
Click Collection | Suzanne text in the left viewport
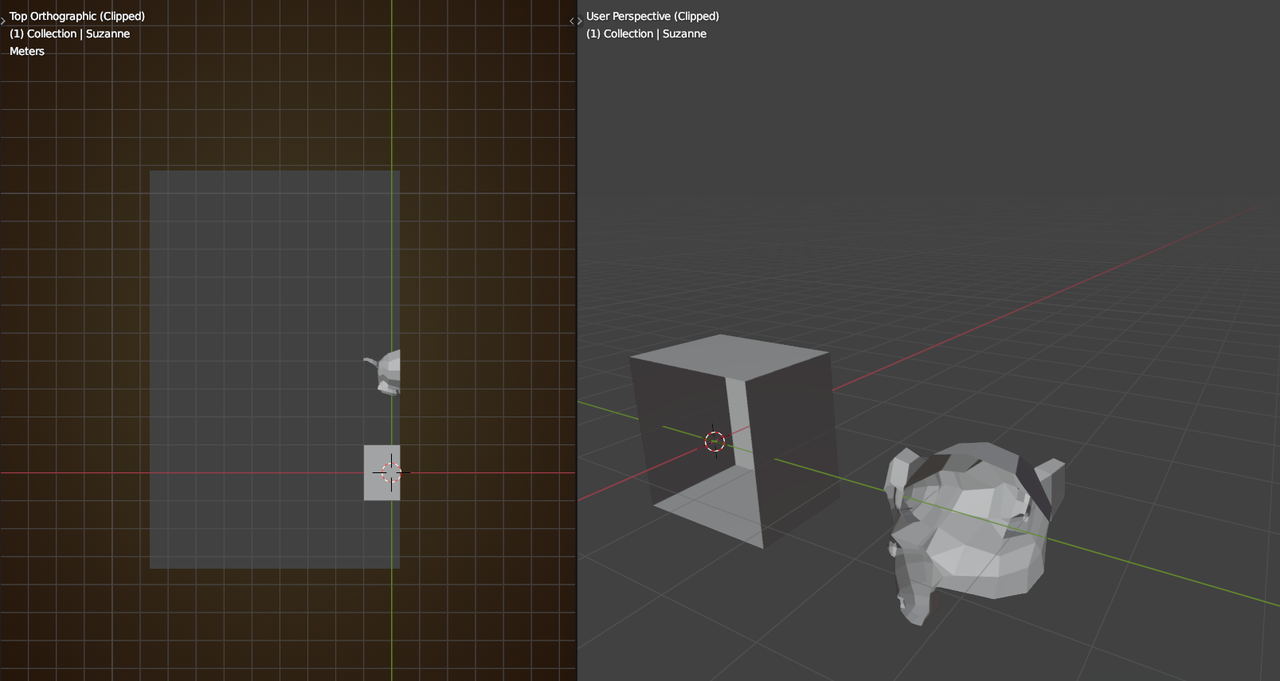click(70, 34)
